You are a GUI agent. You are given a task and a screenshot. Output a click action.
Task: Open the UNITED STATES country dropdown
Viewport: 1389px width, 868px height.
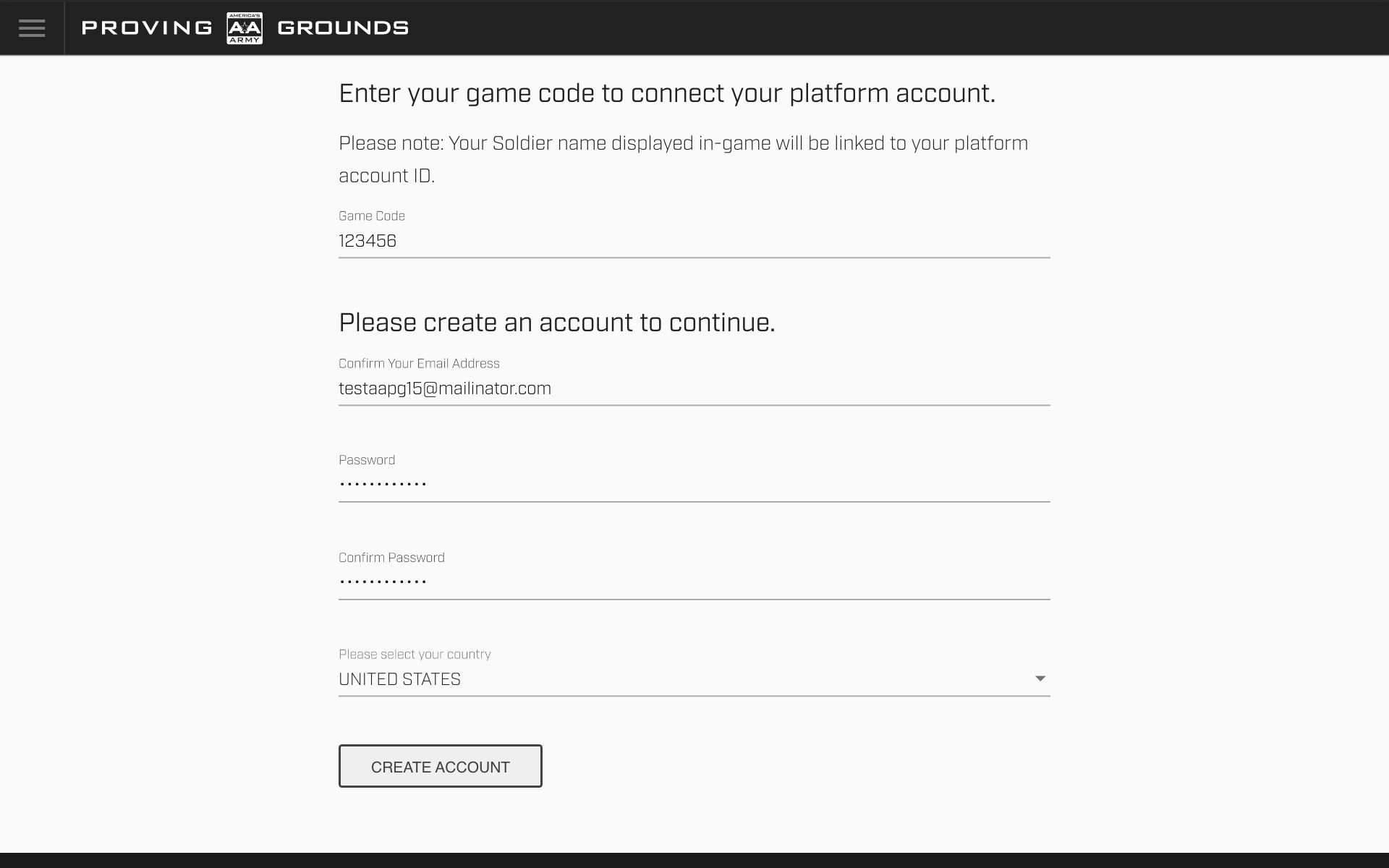point(680,679)
